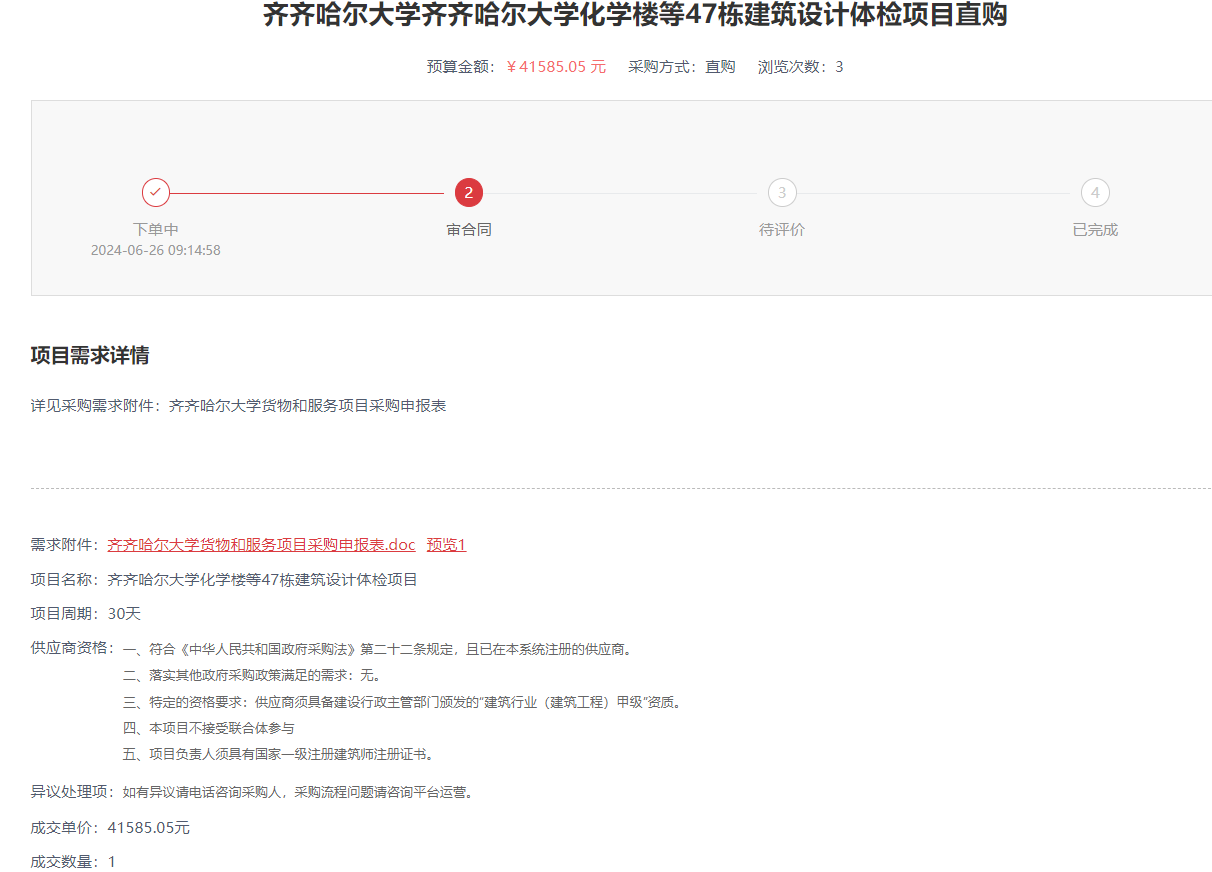
Task: Select the 审合同 step label
Action: point(469,230)
